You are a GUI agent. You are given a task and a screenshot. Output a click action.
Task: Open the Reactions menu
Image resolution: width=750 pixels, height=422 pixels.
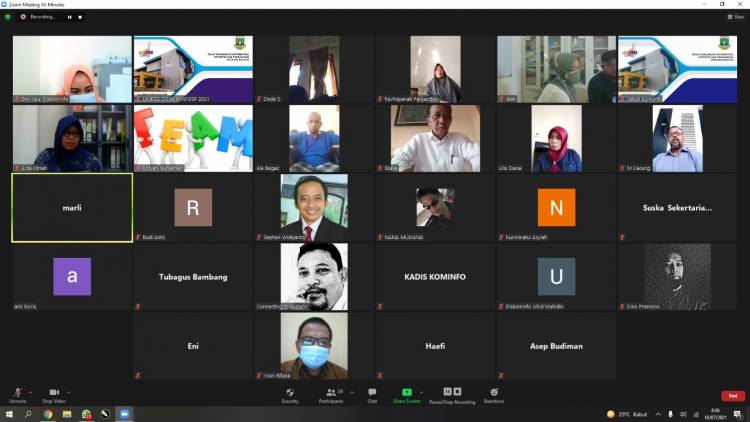click(494, 395)
